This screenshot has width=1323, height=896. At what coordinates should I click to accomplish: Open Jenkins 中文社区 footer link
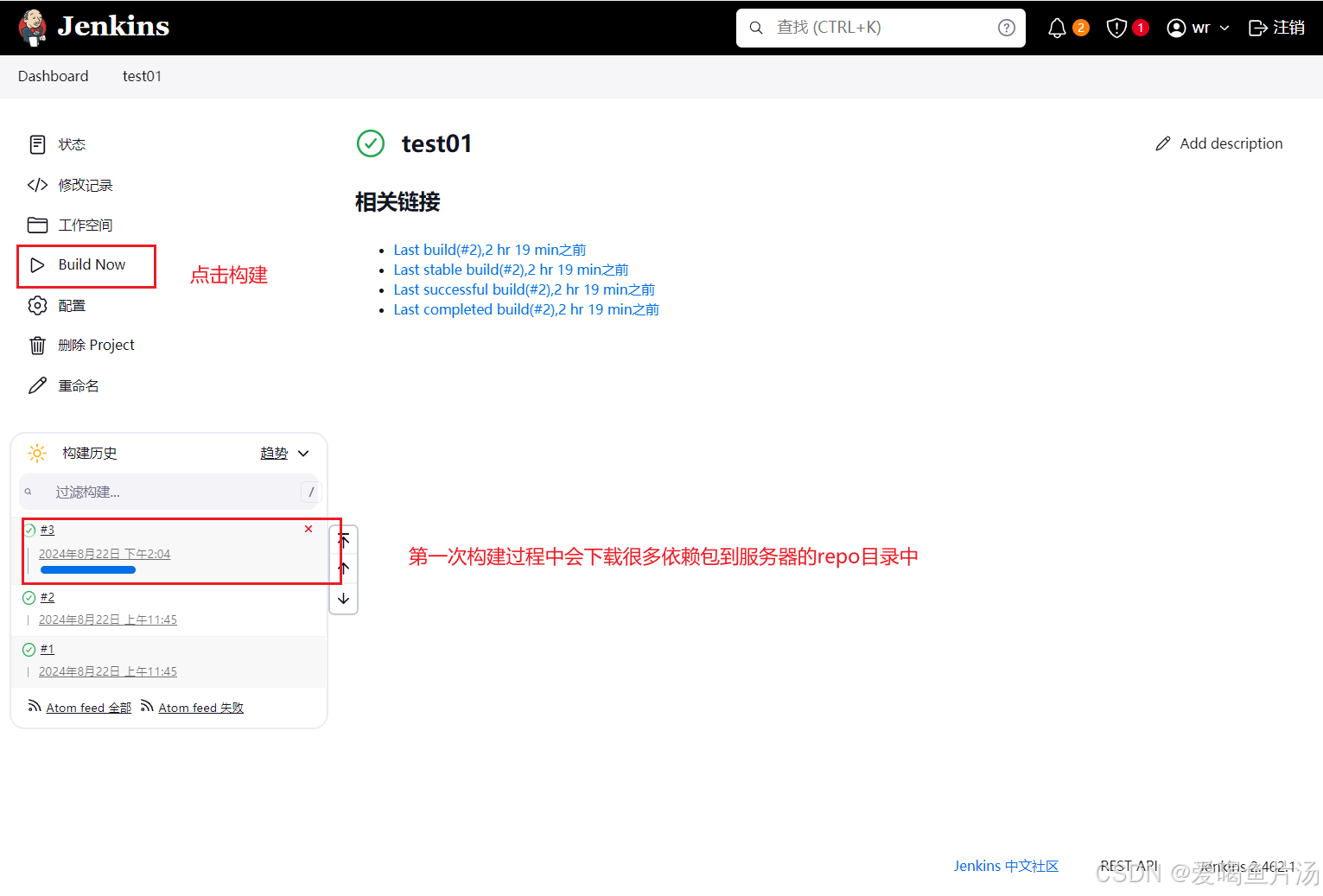tap(1006, 866)
